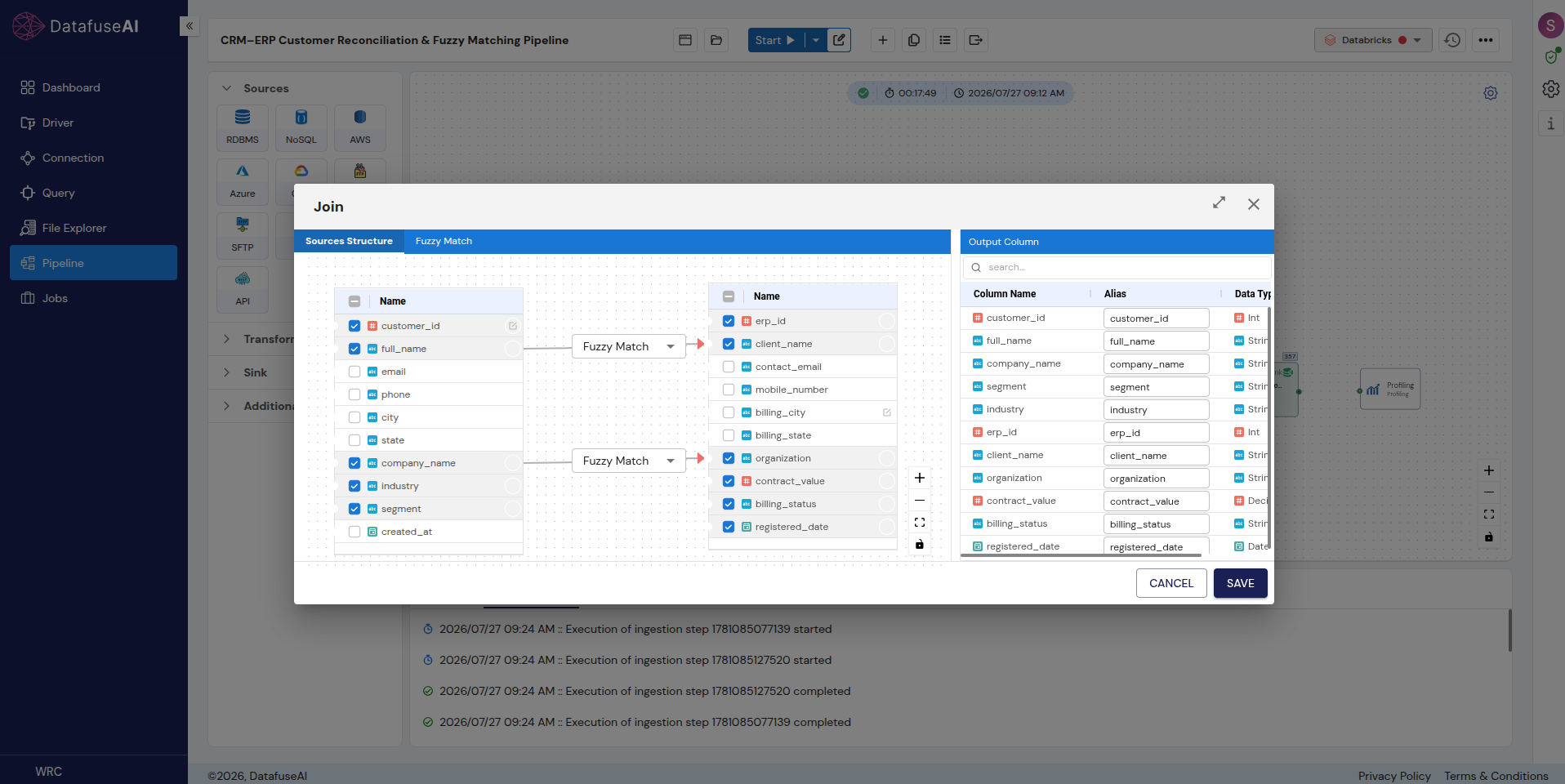Toggle the left table select-all checkbox
1565x784 pixels.
coord(354,301)
